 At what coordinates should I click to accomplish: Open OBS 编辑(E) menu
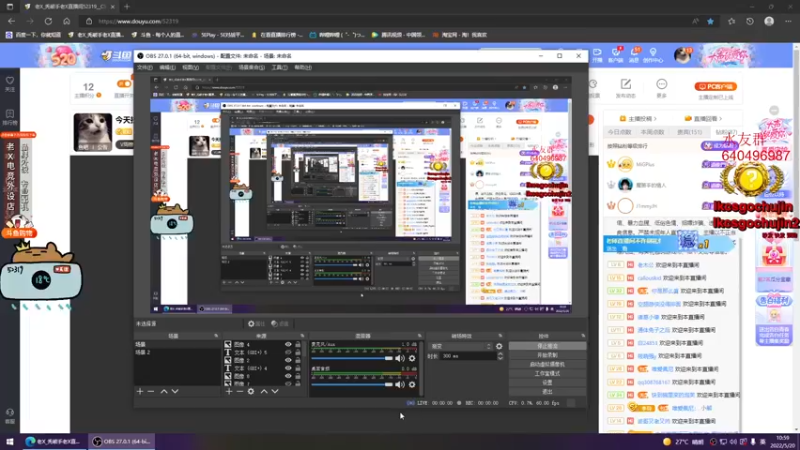coord(167,67)
